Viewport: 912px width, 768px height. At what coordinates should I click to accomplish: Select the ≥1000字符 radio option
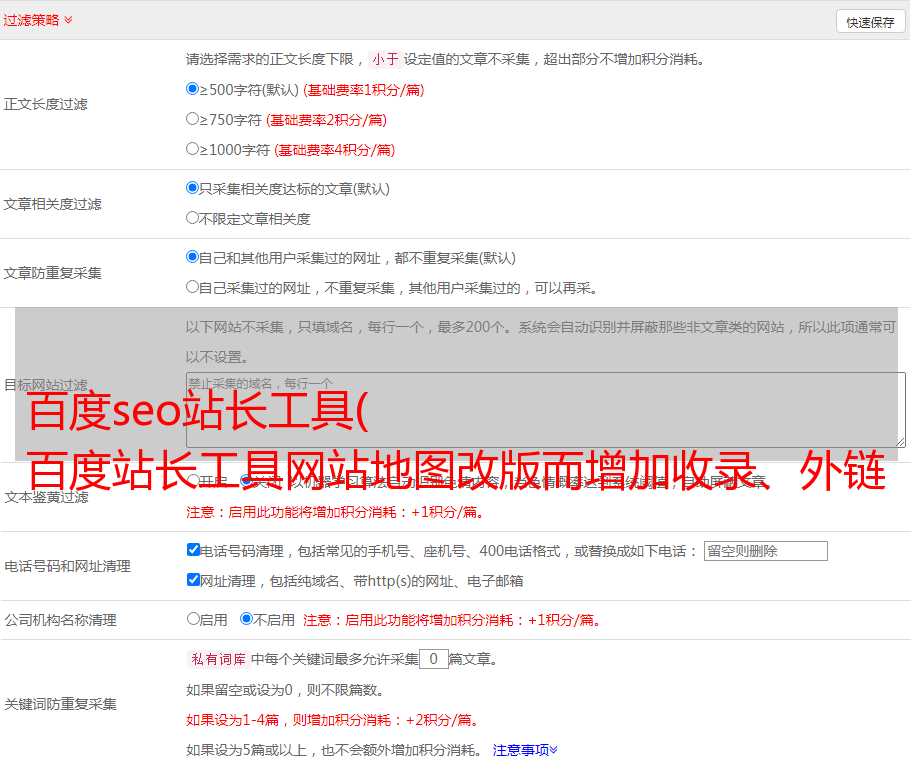pos(193,149)
